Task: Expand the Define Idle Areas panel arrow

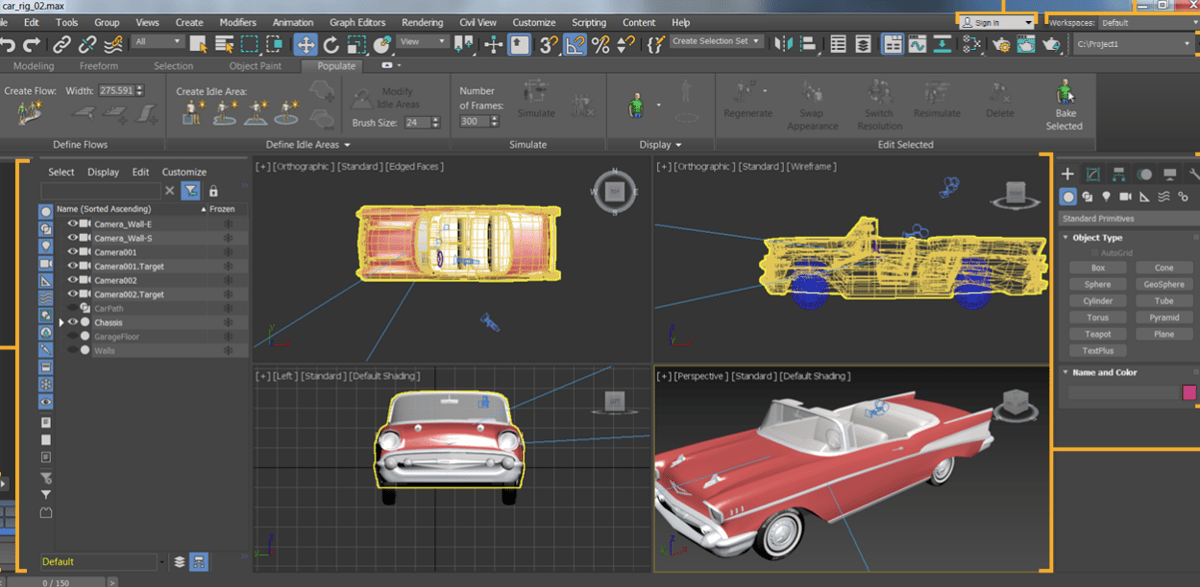Action: 346,145
